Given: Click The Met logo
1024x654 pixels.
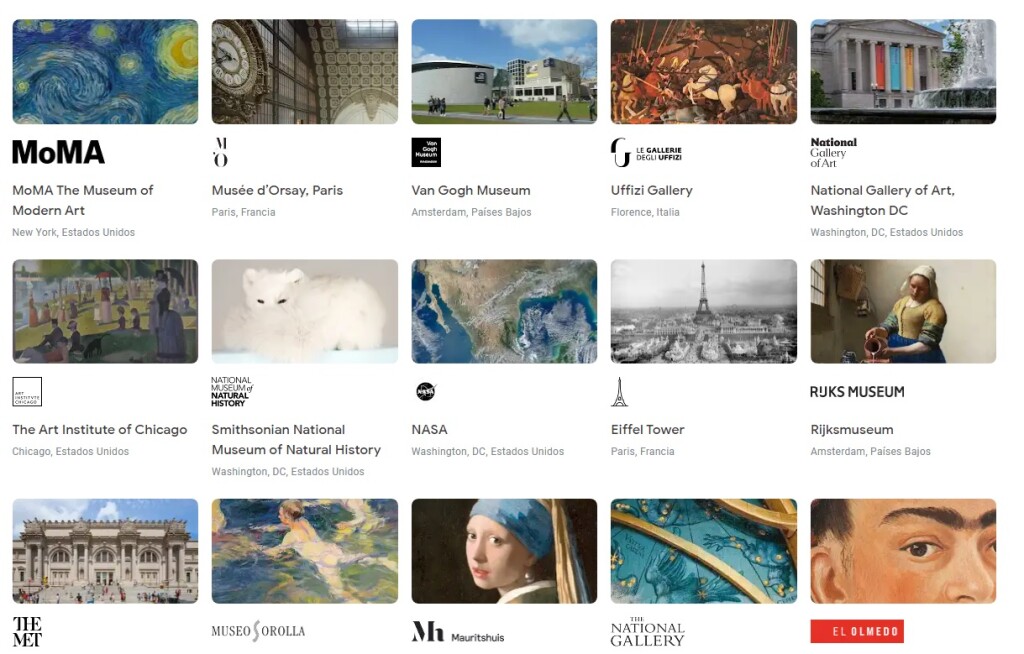Looking at the screenshot, I should 27,632.
